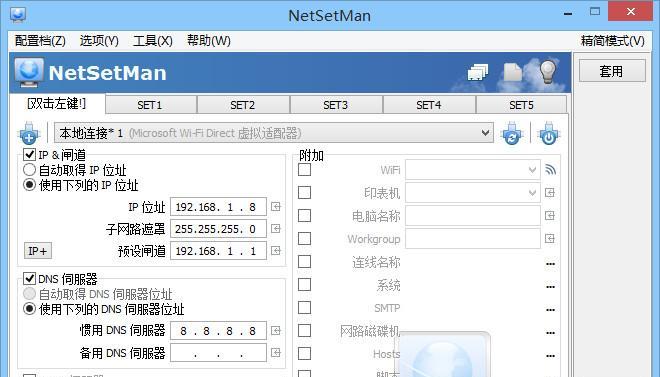Open the 网路磁碟机 ellipsis settings
660x377 pixels.
click(550, 333)
